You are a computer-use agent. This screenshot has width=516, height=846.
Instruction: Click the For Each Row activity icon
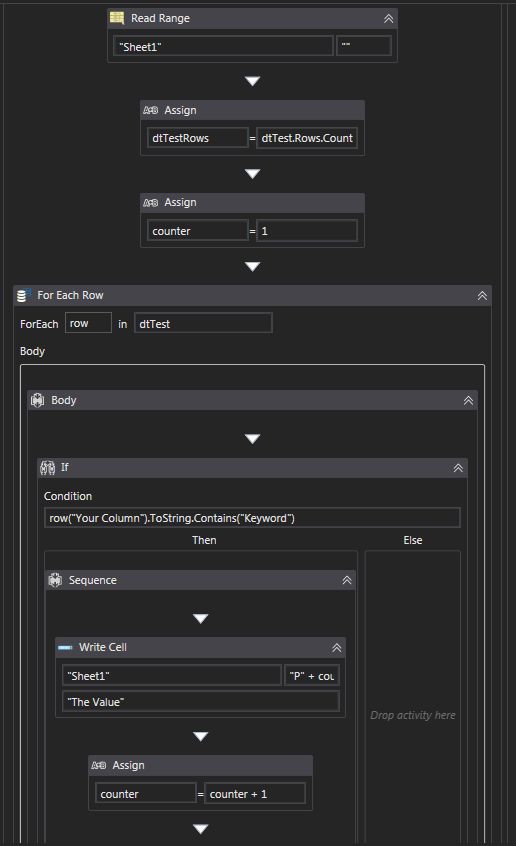pyautogui.click(x=23, y=295)
